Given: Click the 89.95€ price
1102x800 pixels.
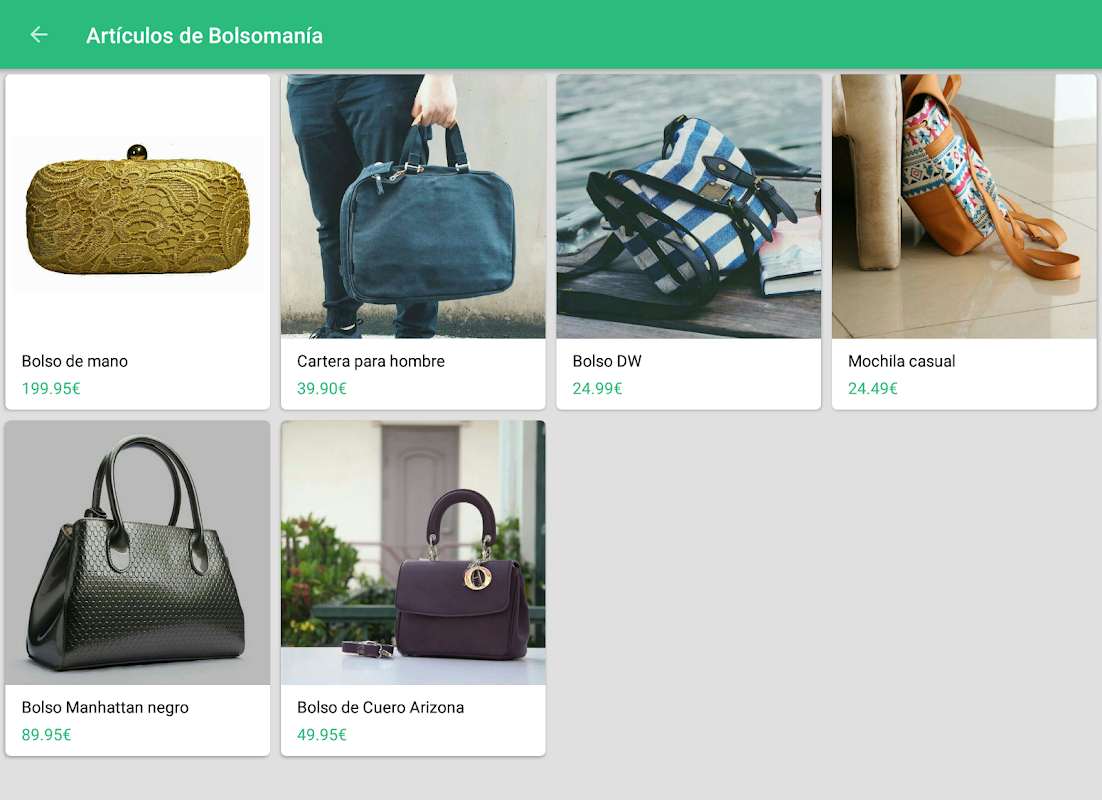Looking at the screenshot, I should 47,734.
